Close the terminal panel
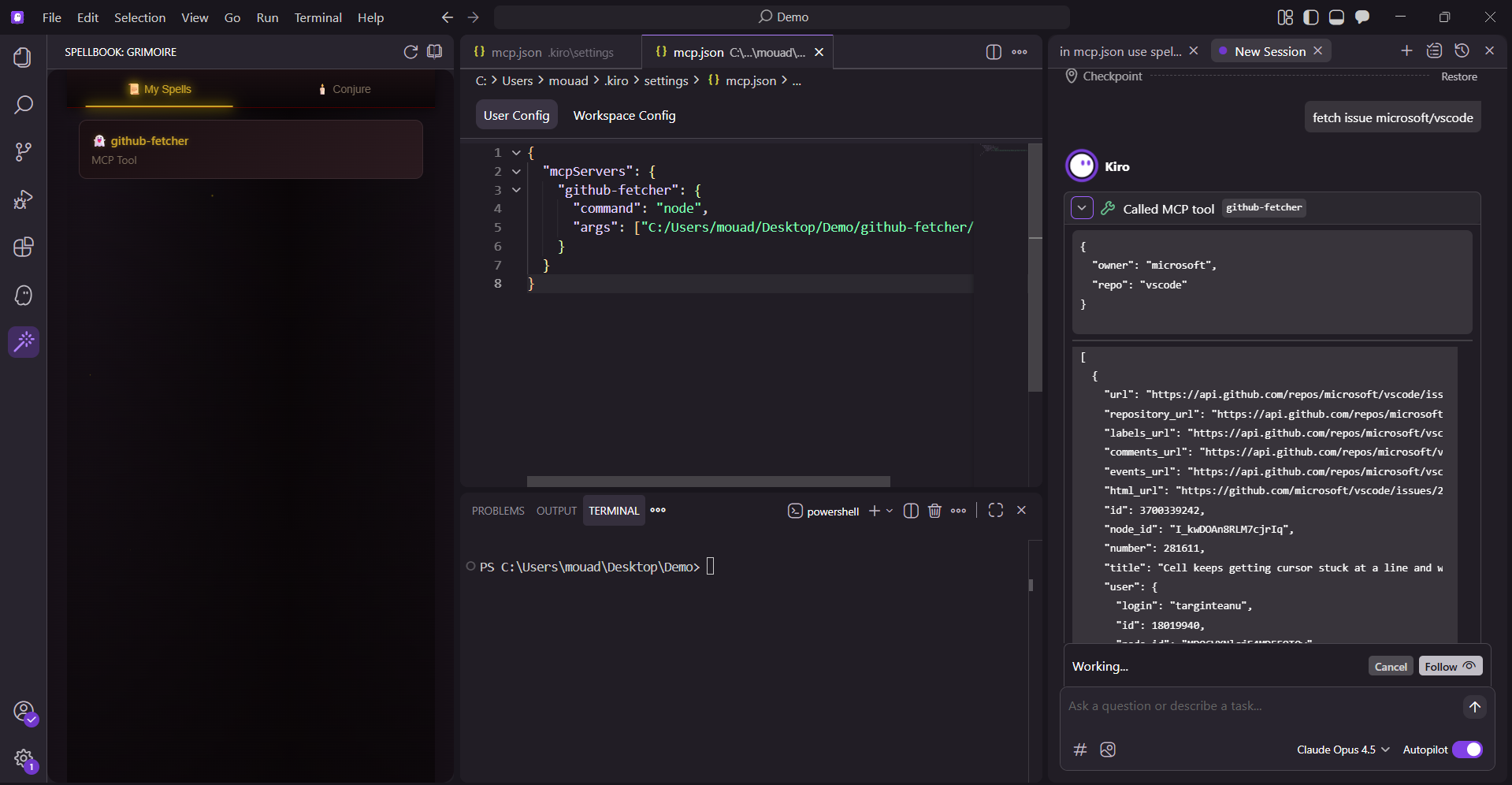The height and width of the screenshot is (785, 1512). coord(1021,511)
